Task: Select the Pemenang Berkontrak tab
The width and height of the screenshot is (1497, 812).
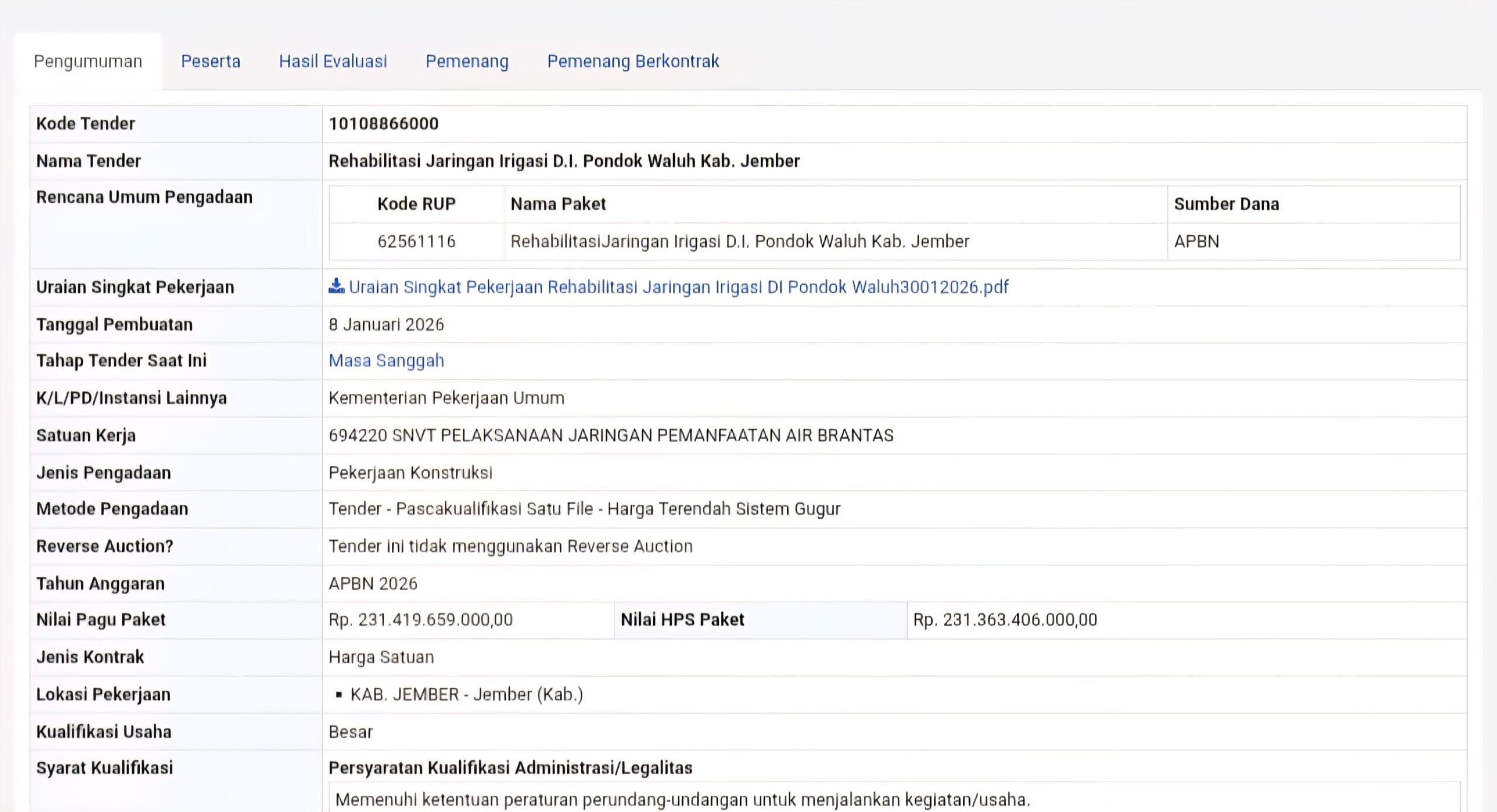Action: [633, 61]
